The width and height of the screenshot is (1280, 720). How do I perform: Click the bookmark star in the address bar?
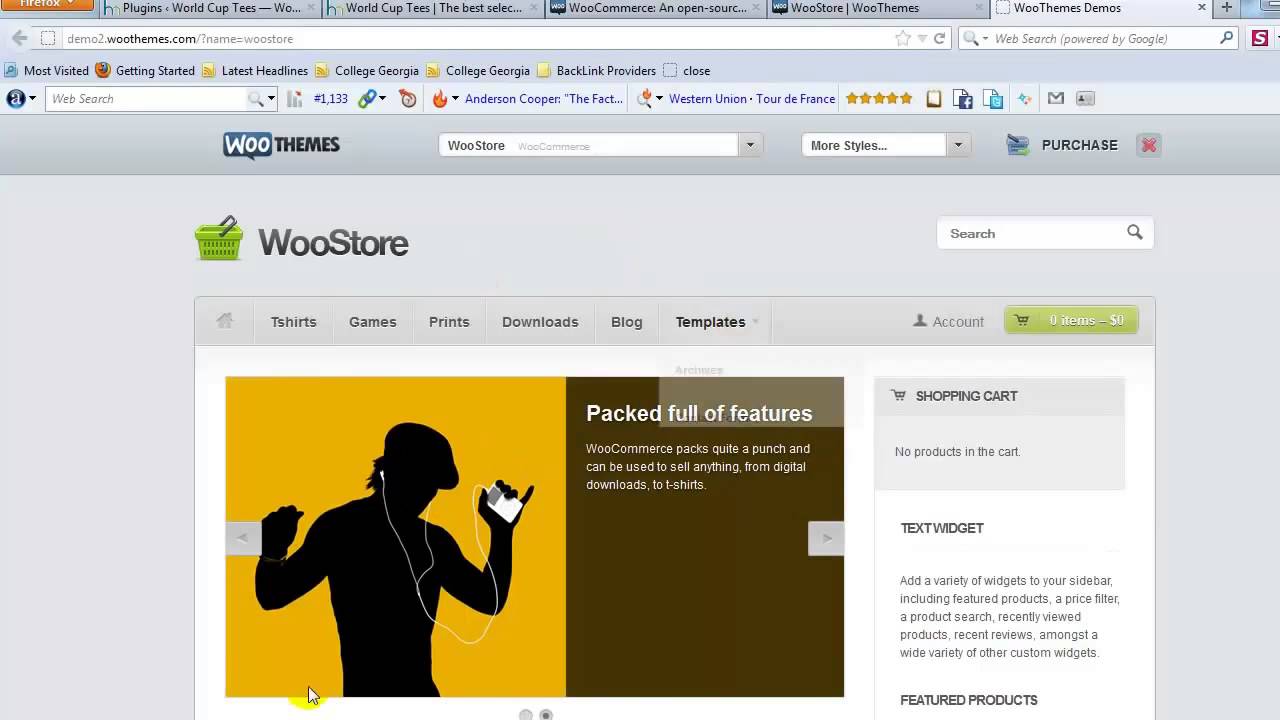[x=903, y=38]
